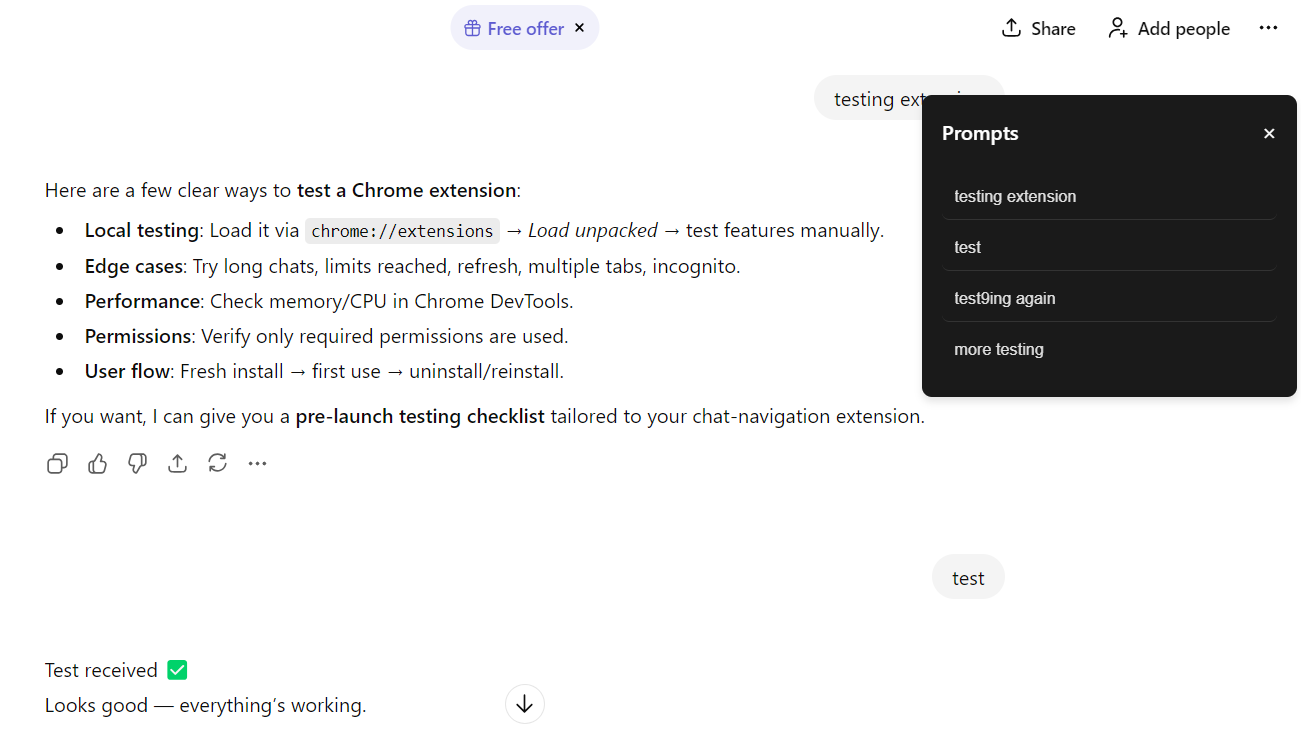This screenshot has width=1301, height=737.
Task: Give the response a thumbs up
Action: (x=97, y=463)
